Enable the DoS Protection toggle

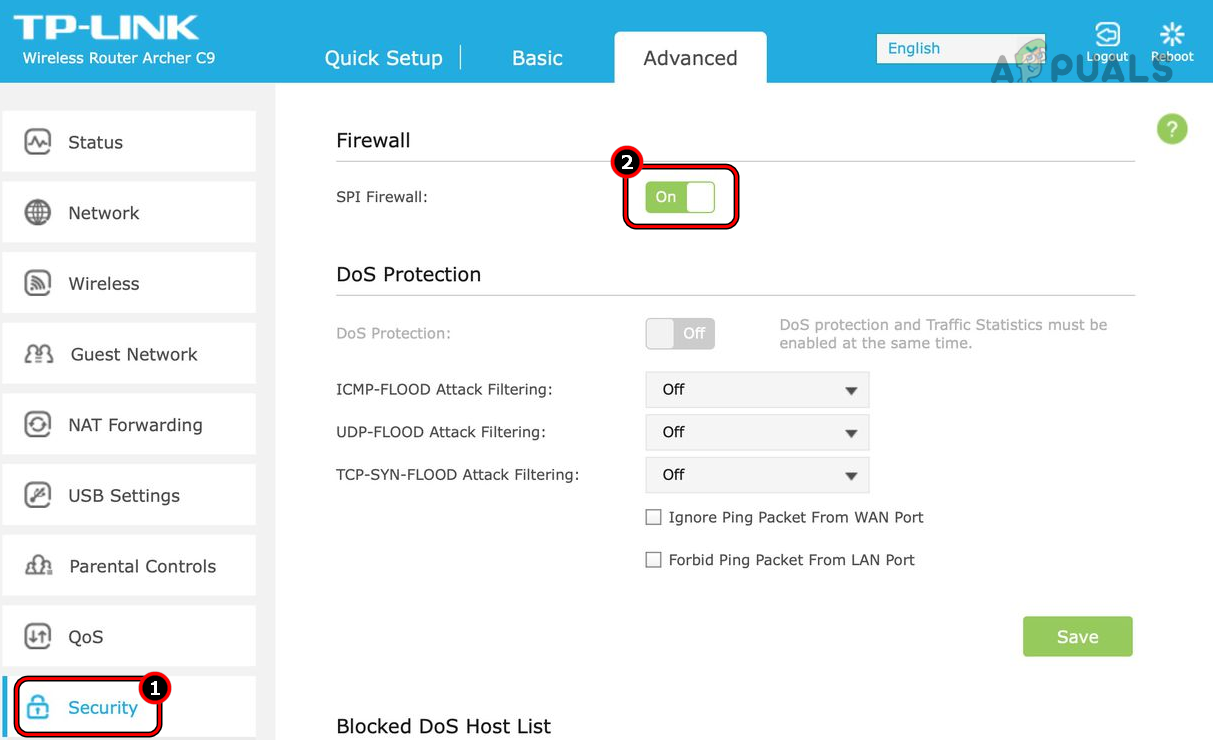679,333
